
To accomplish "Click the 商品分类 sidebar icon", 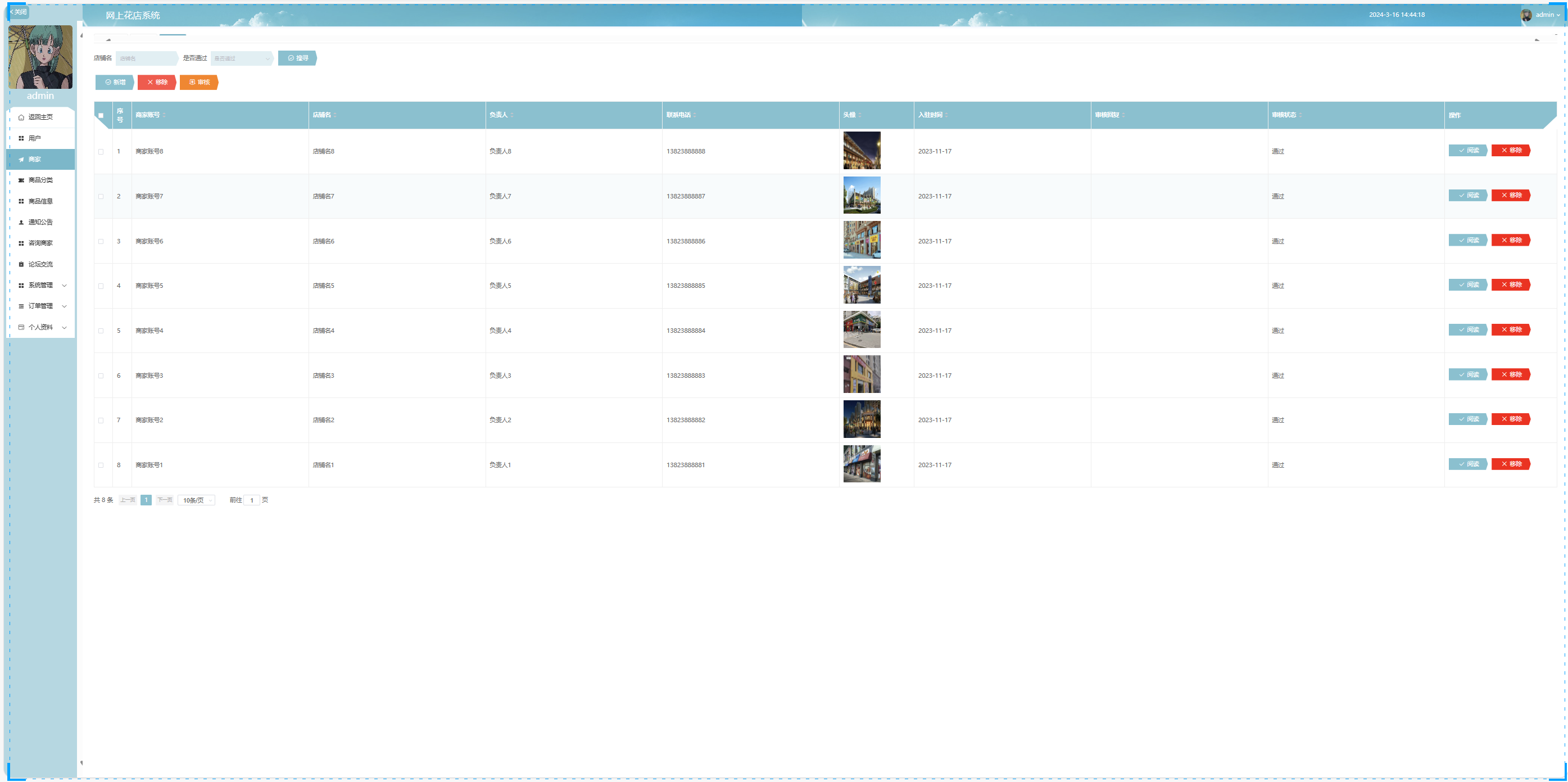I will pos(21,180).
